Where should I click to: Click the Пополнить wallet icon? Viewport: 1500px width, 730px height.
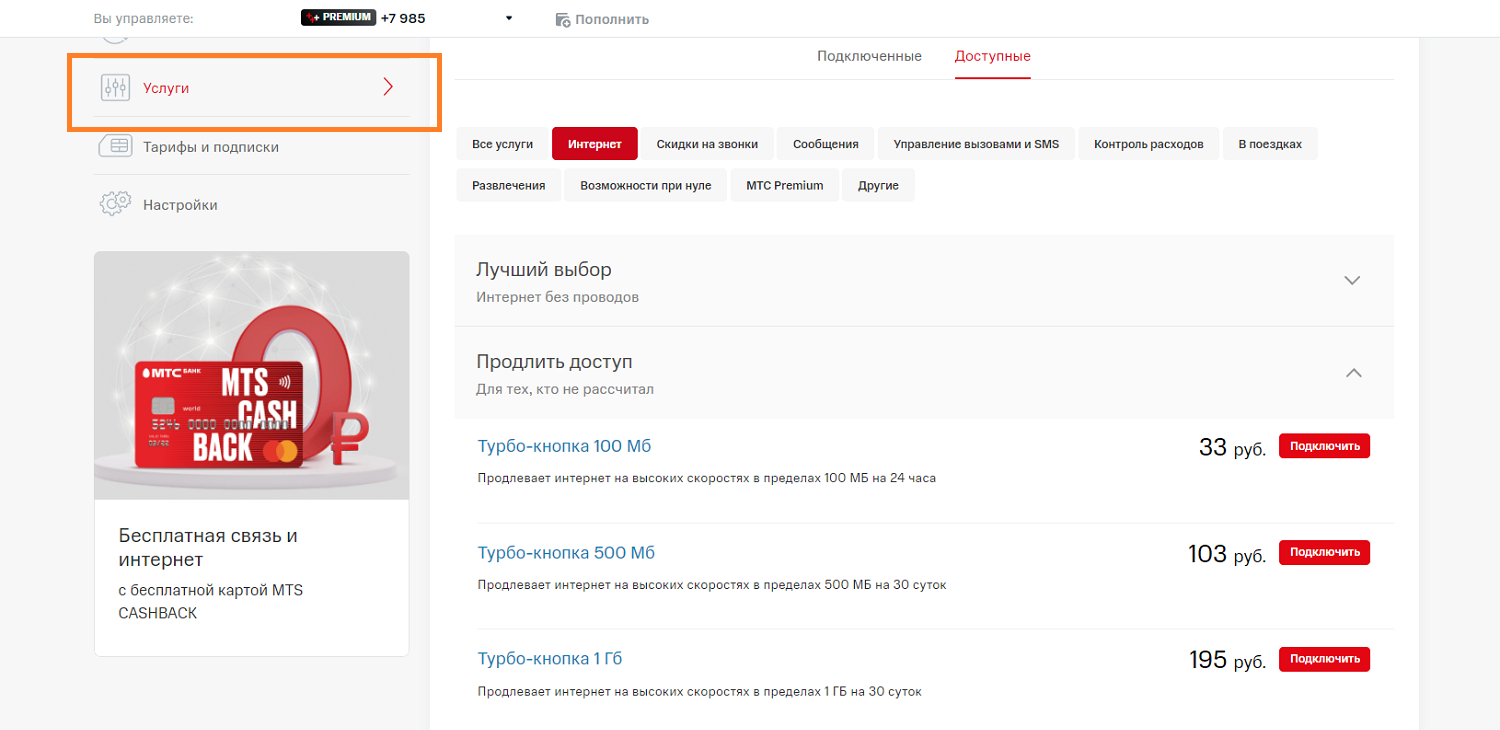pyautogui.click(x=563, y=19)
